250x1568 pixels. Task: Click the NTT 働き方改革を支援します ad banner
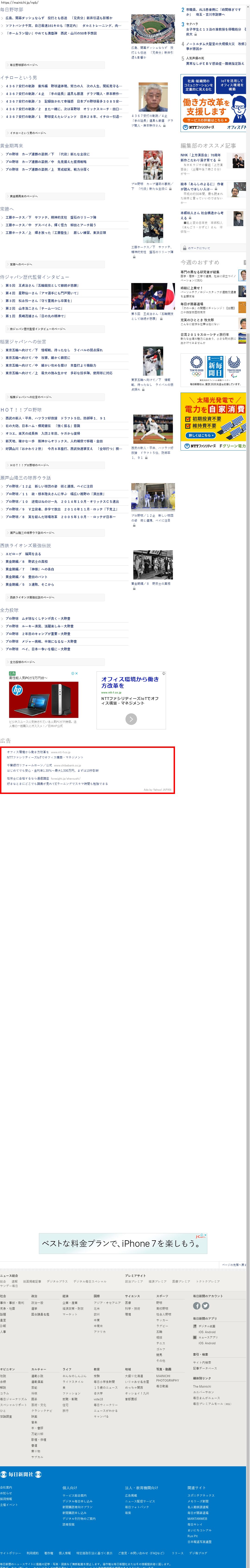click(213, 103)
